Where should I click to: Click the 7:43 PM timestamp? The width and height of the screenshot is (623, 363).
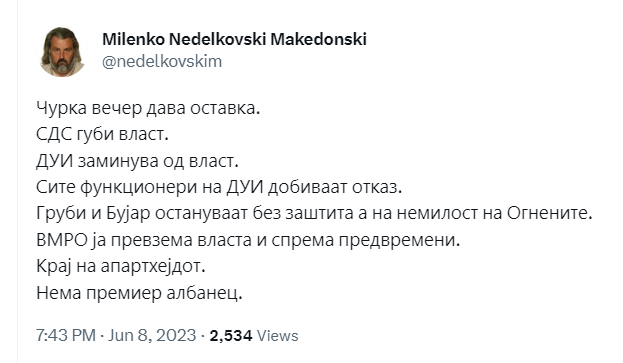66,336
